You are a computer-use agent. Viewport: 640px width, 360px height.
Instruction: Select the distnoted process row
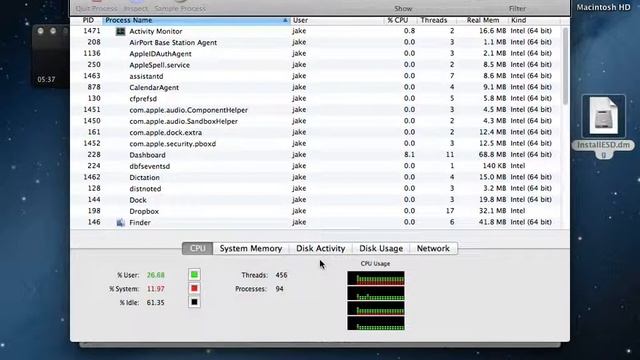coord(316,189)
